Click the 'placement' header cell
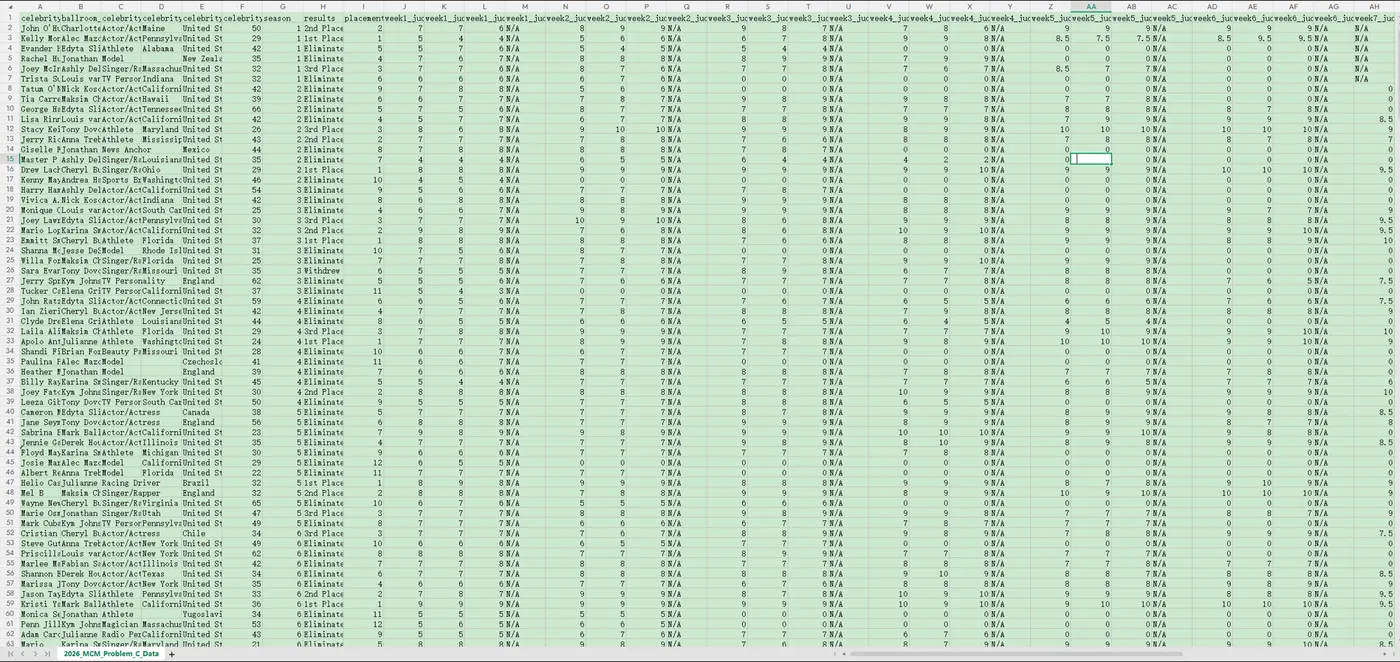The height and width of the screenshot is (662, 1400). [363, 18]
